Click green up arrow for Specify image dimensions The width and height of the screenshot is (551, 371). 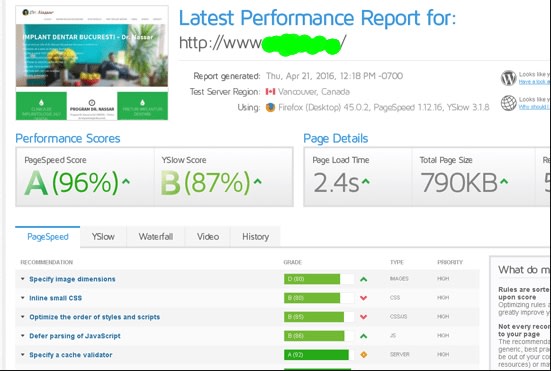pos(364,279)
